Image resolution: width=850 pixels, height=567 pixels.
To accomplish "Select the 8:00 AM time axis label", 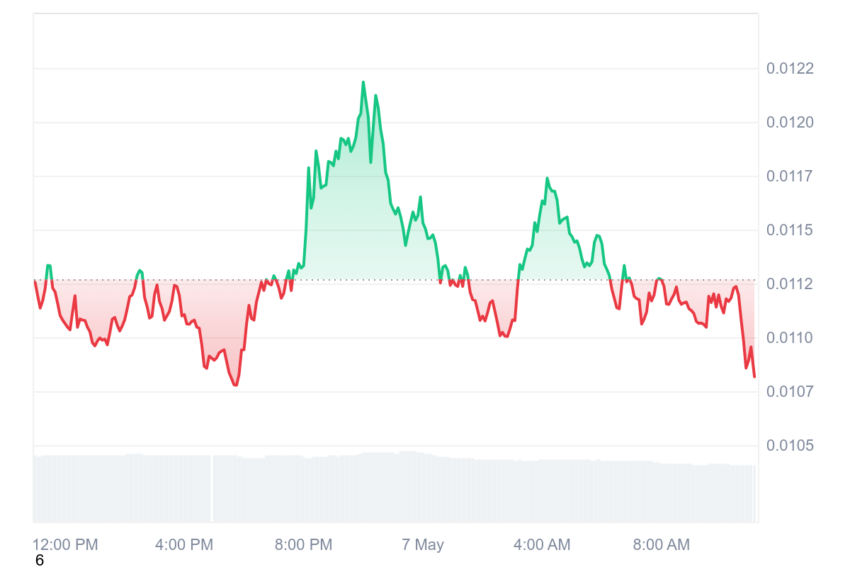I will point(661,544).
